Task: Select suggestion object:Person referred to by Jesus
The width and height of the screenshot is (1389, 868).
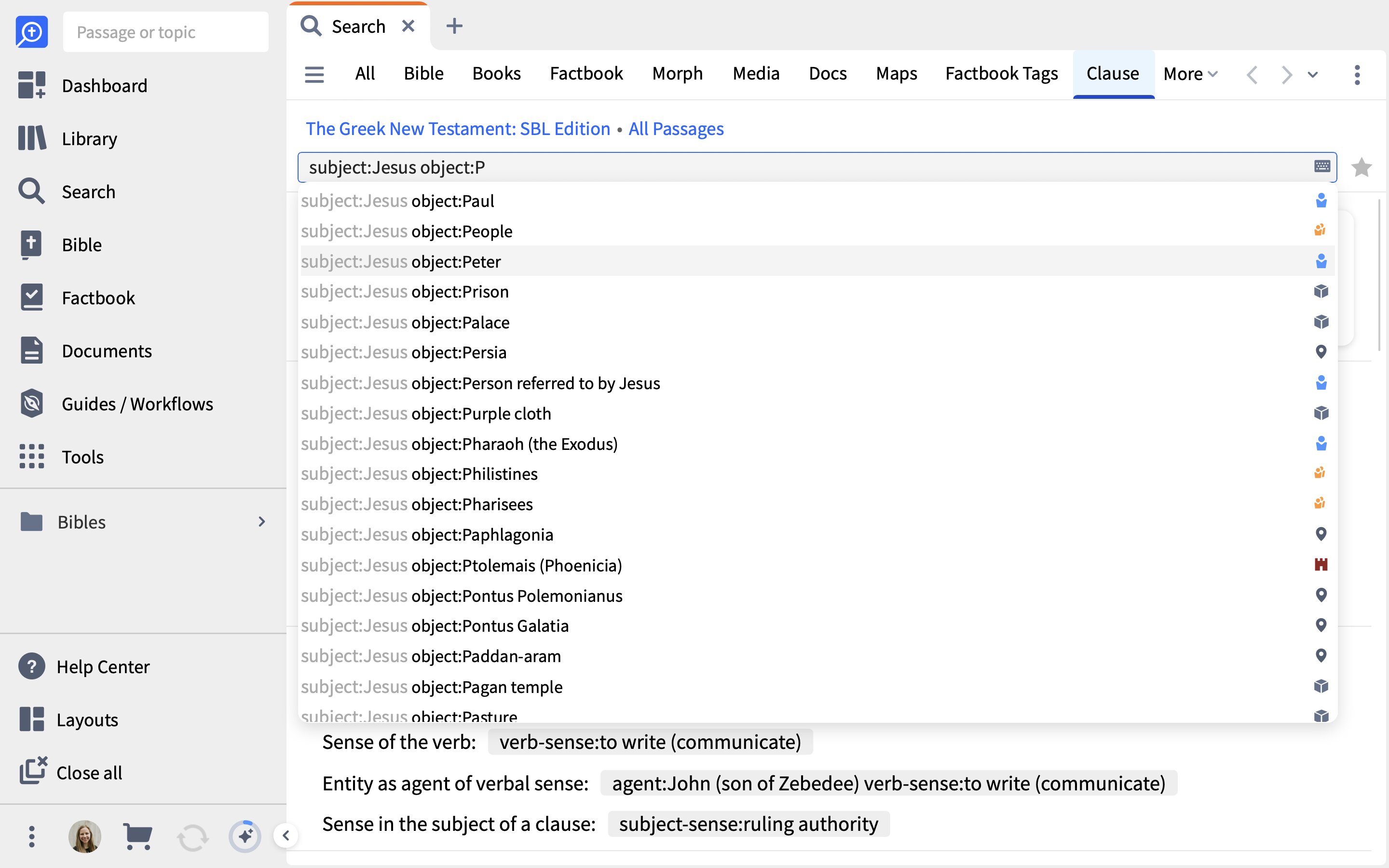Action: 817,383
